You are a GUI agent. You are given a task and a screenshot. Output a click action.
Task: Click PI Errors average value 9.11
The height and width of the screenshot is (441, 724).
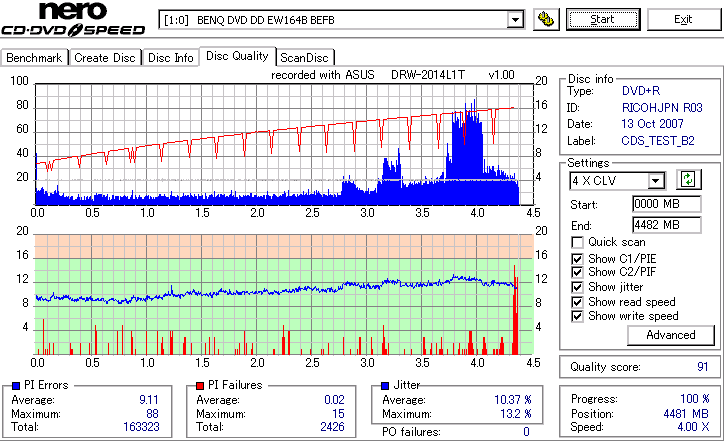149,399
